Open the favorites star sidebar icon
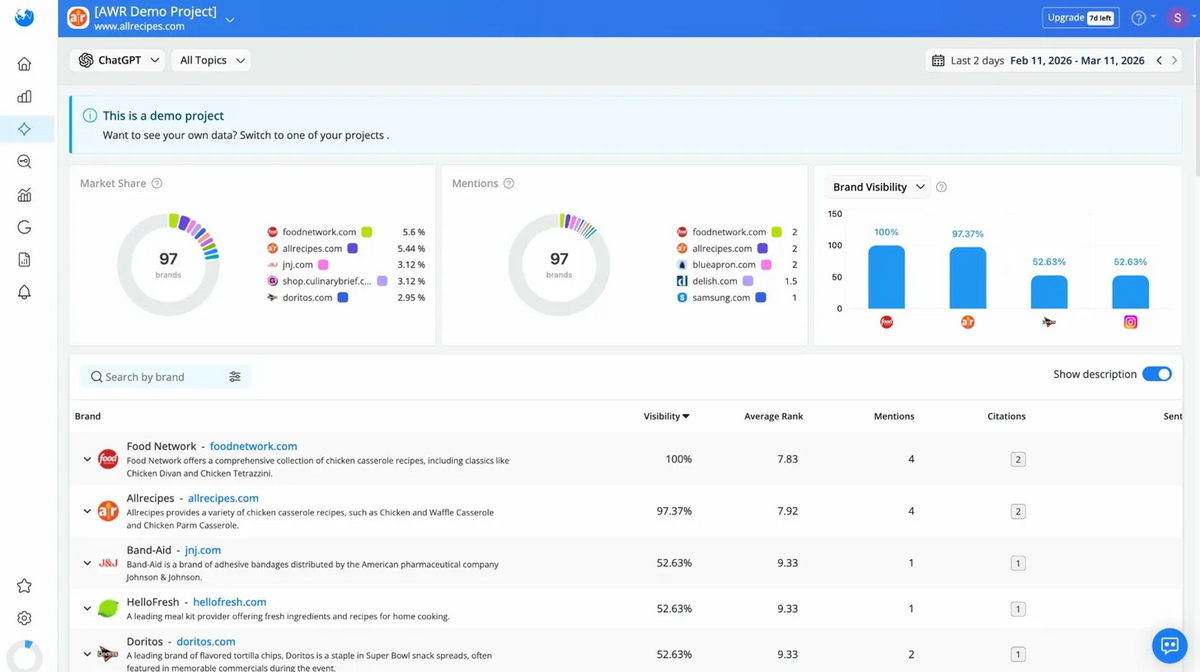Image resolution: width=1200 pixels, height=672 pixels. (x=24, y=586)
